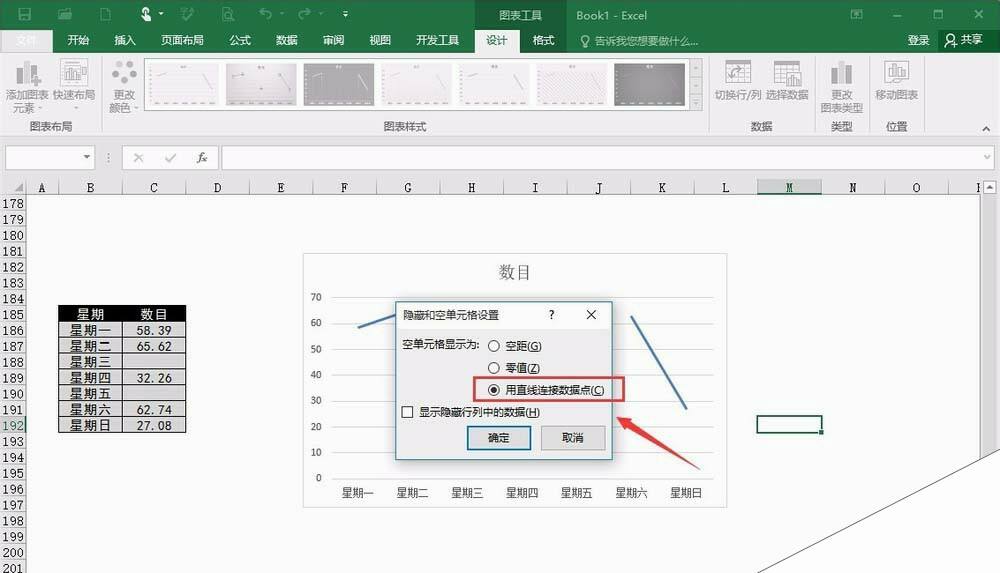The width and height of the screenshot is (1000, 573).
Task: Click cell containing 58.39
Action: click(154, 331)
